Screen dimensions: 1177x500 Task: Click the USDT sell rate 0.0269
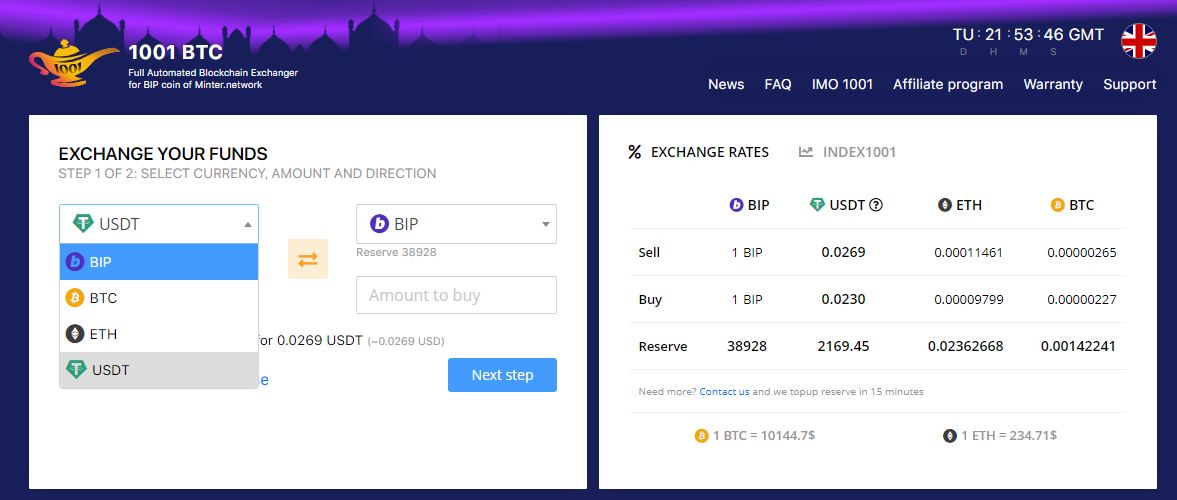coord(843,252)
